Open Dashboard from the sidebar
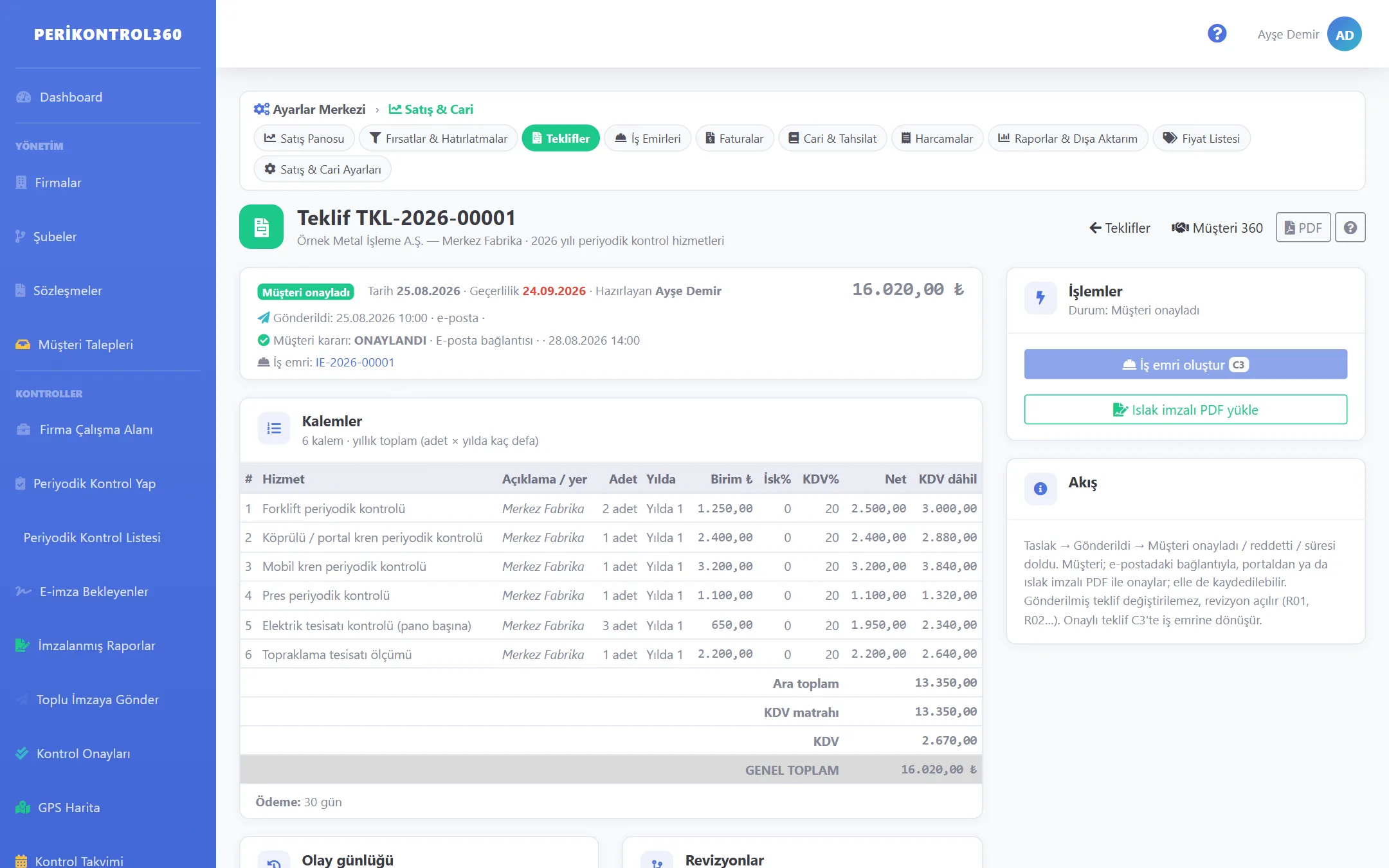This screenshot has height=868, width=1389. tap(71, 97)
